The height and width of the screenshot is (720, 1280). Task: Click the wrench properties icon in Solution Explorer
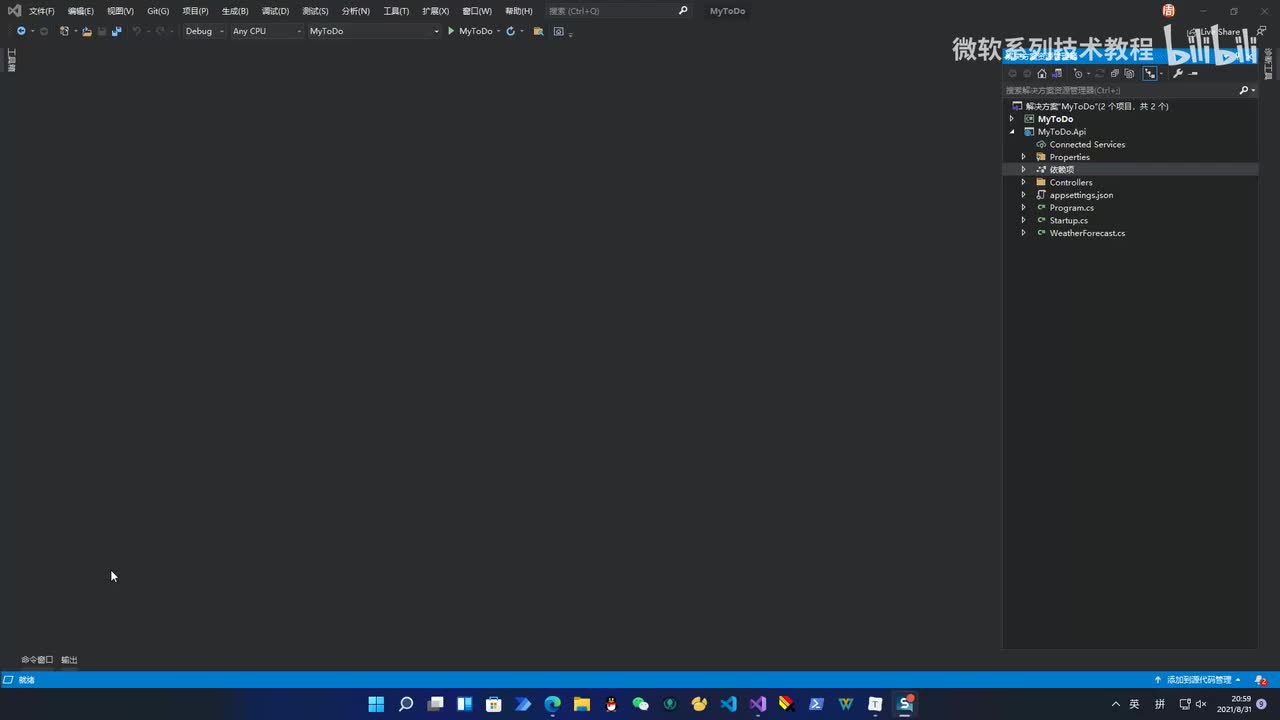point(1177,73)
